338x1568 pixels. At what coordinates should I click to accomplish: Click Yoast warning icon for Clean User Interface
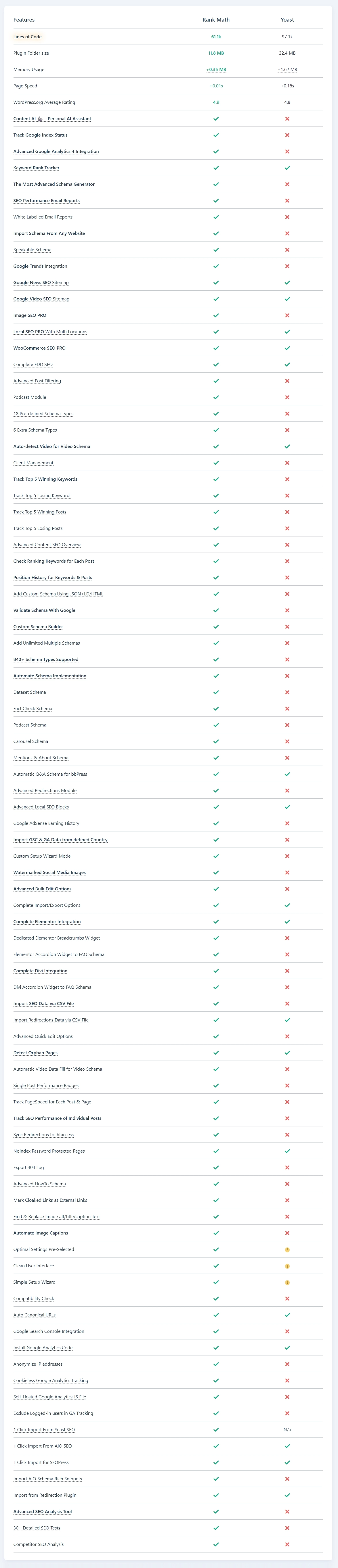tap(287, 1266)
